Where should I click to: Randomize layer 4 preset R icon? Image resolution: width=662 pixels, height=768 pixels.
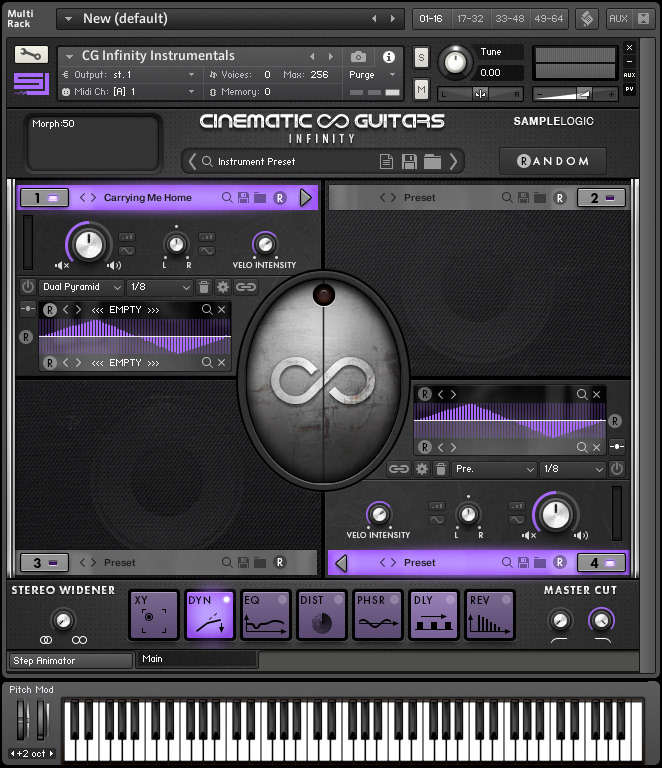point(560,562)
